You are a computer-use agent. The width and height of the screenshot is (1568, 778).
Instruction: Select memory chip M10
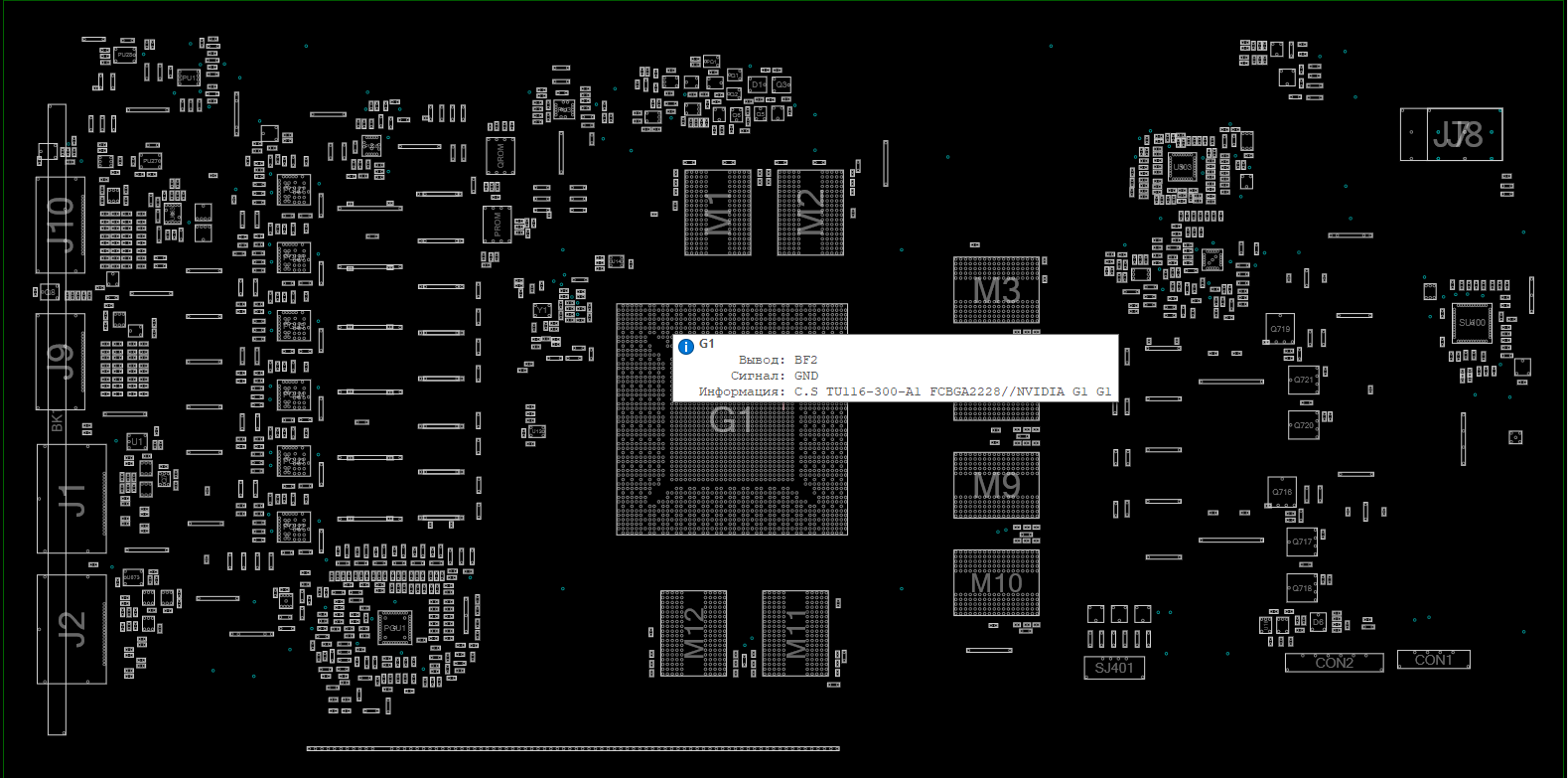click(x=996, y=582)
